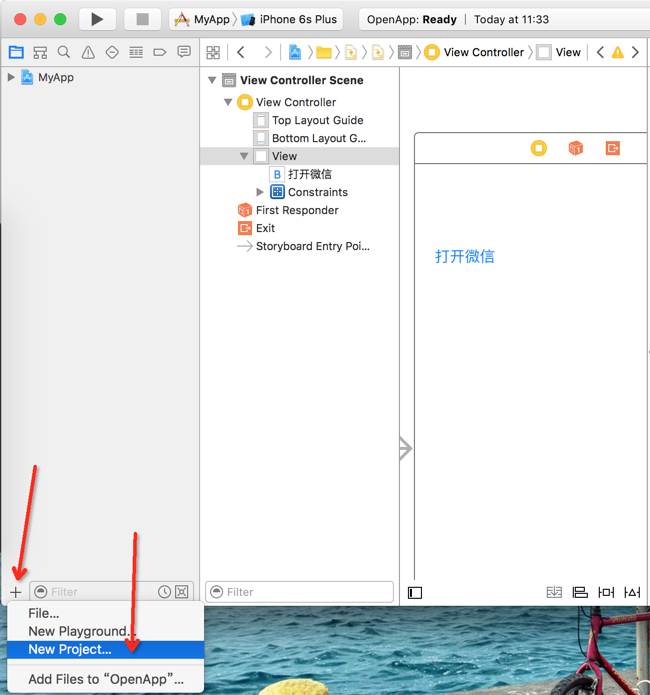Open Resolve Auto Layout Issues menu

[x=632, y=592]
